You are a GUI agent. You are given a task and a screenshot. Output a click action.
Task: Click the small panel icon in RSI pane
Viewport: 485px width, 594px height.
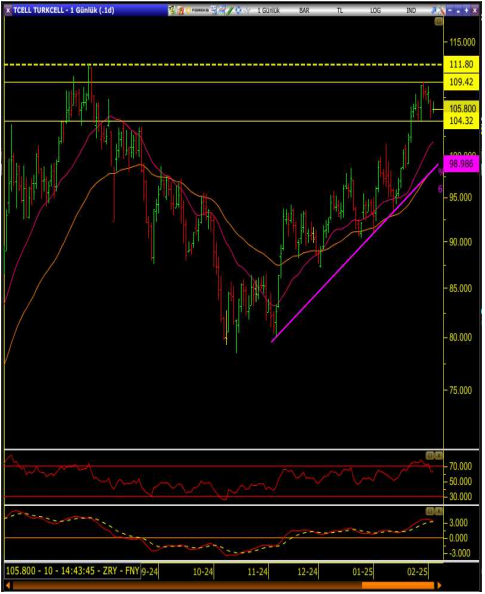coord(430,455)
